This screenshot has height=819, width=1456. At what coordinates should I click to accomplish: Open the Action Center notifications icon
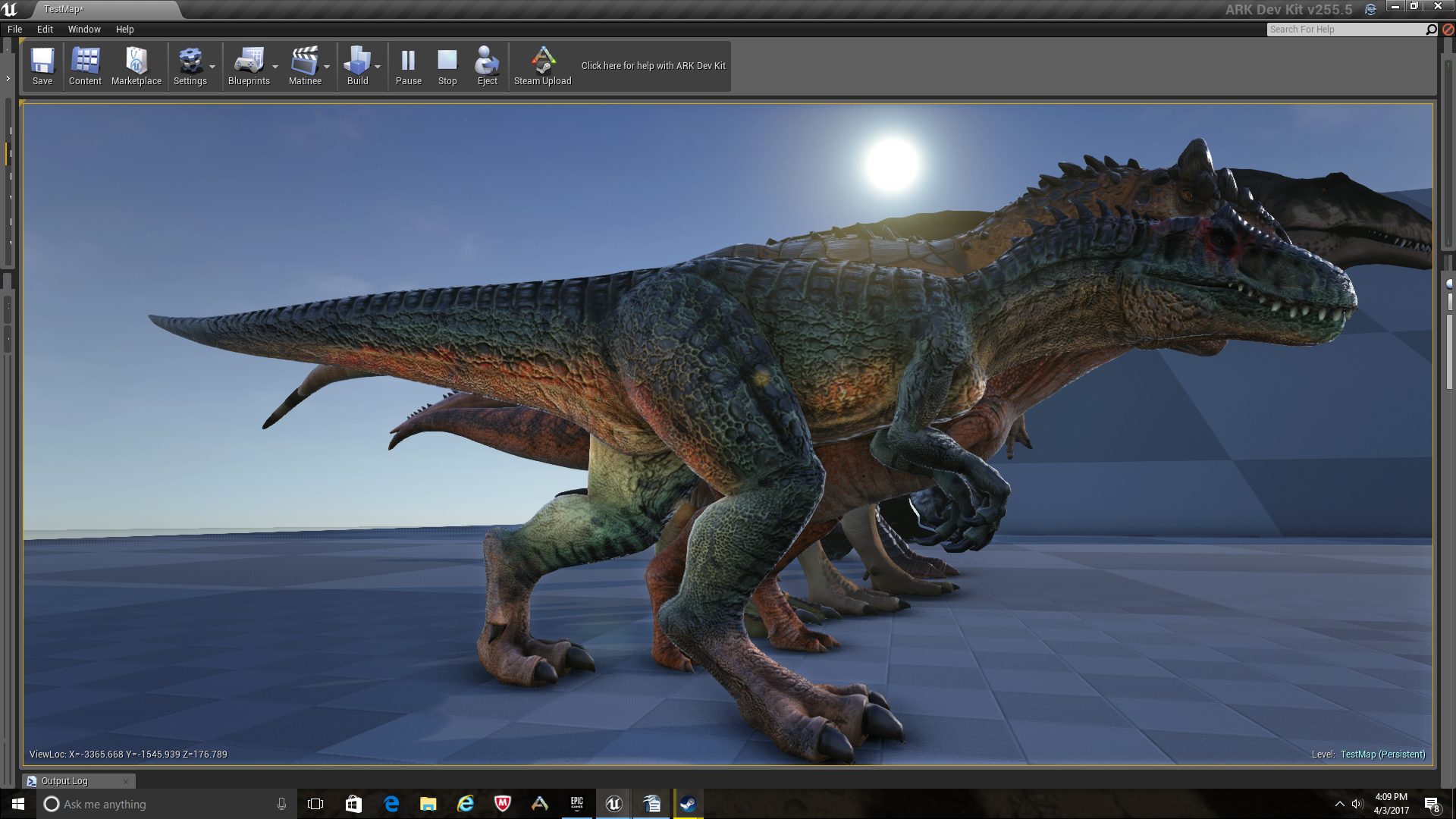click(x=1432, y=804)
